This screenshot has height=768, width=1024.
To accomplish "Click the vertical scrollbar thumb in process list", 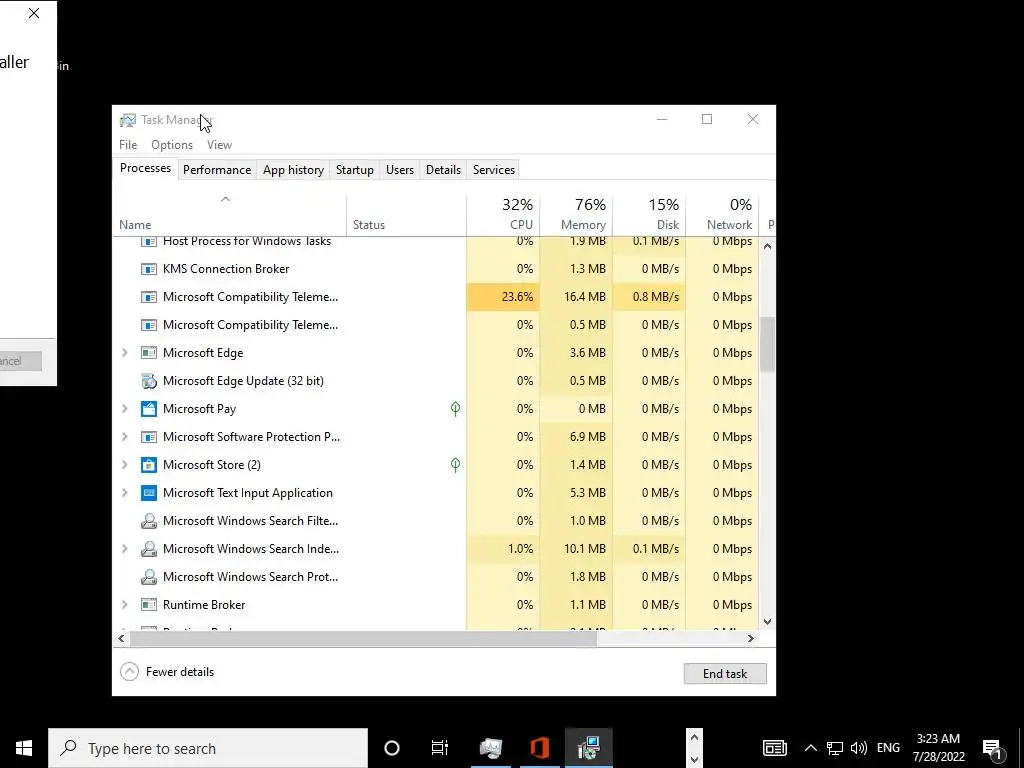I will (767, 344).
